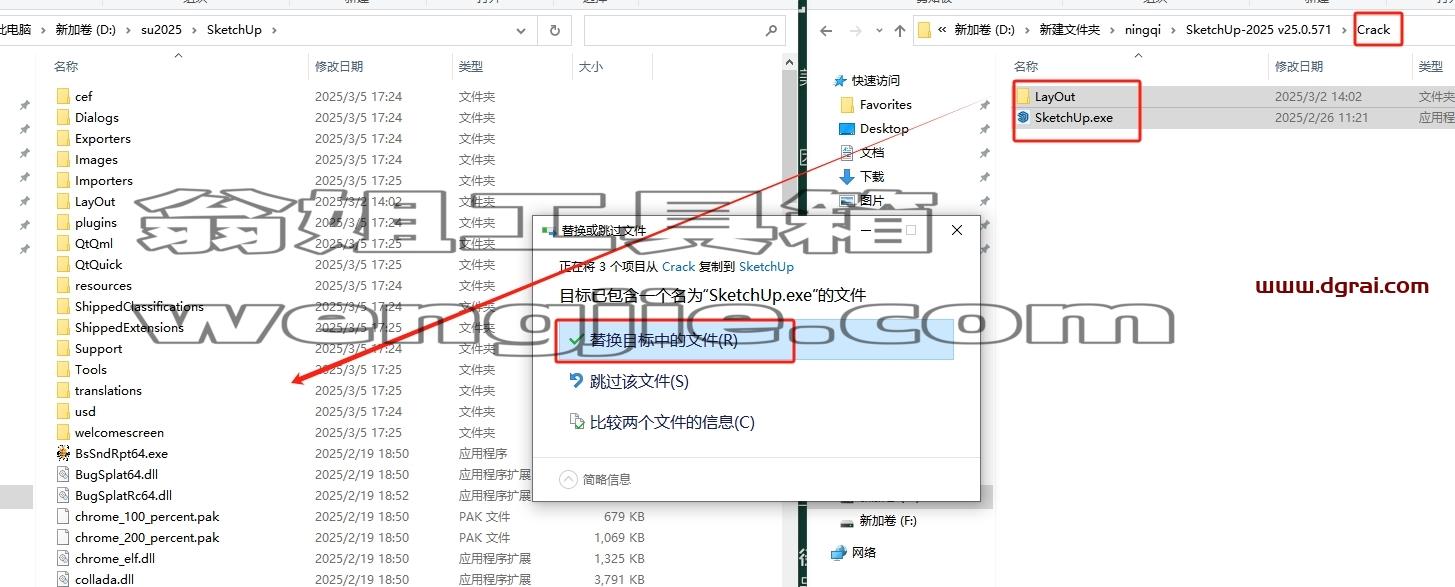Image resolution: width=1455 pixels, height=587 pixels.
Task: Select welcomescreen folder icon
Action: (64, 432)
